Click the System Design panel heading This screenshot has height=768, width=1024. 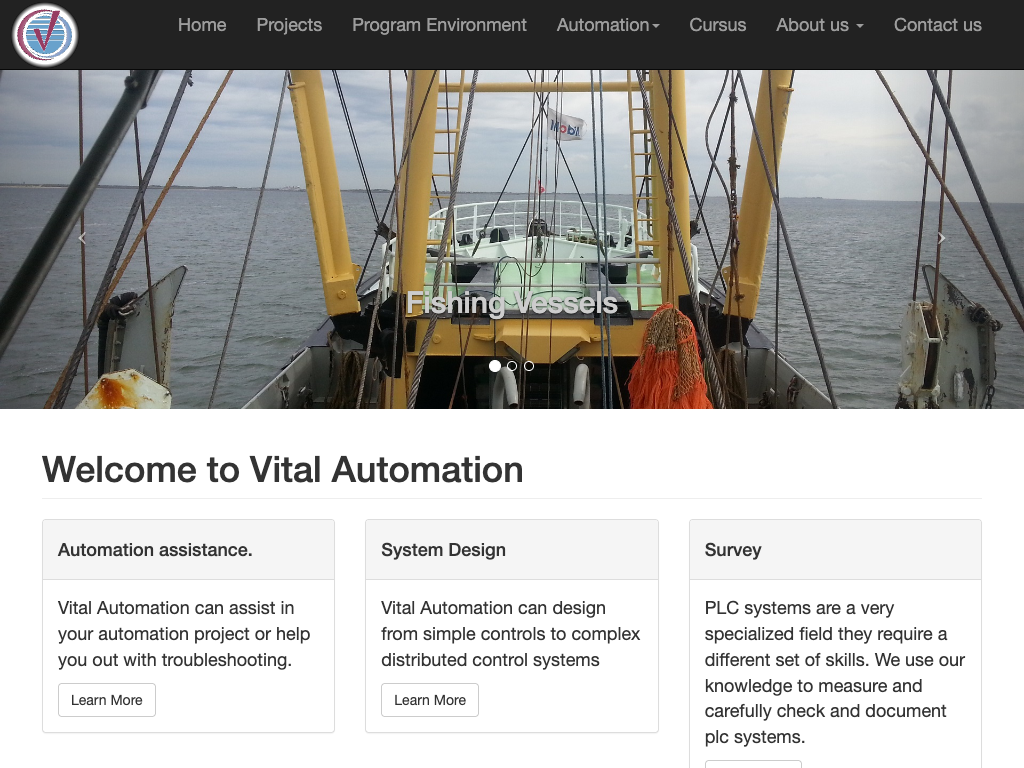443,550
